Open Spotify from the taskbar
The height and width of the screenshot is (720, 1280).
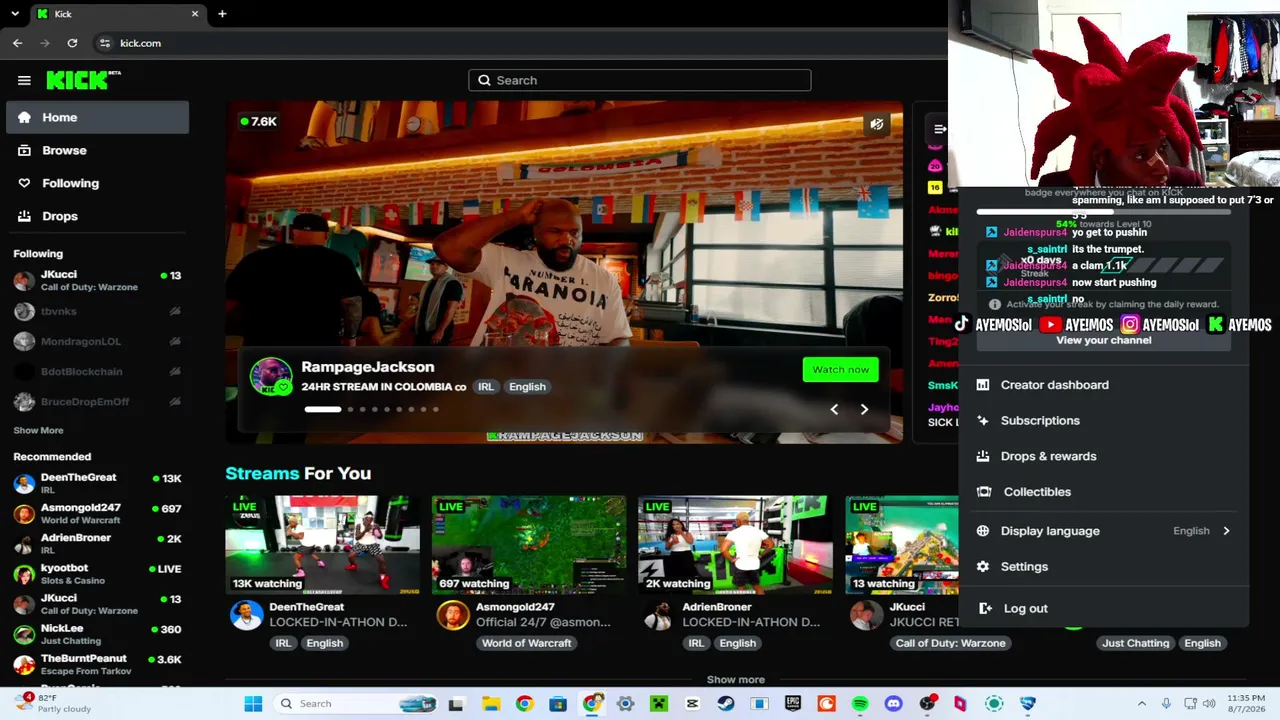[860, 704]
